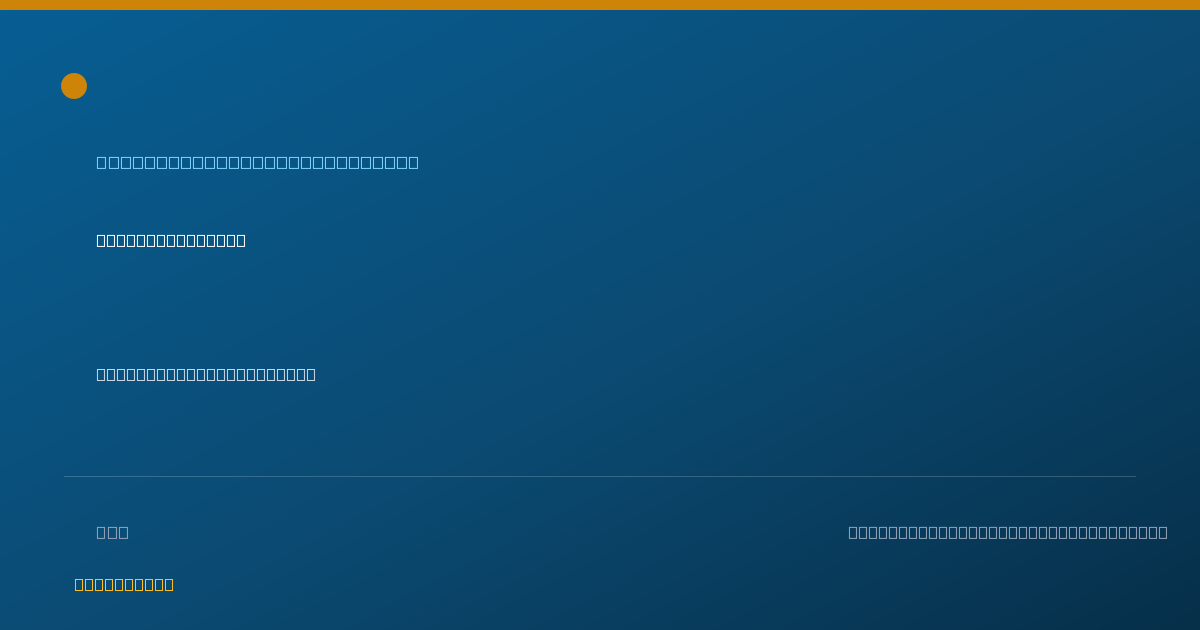Click the short gray footer label on left
This screenshot has width=1200, height=630.
113,532
